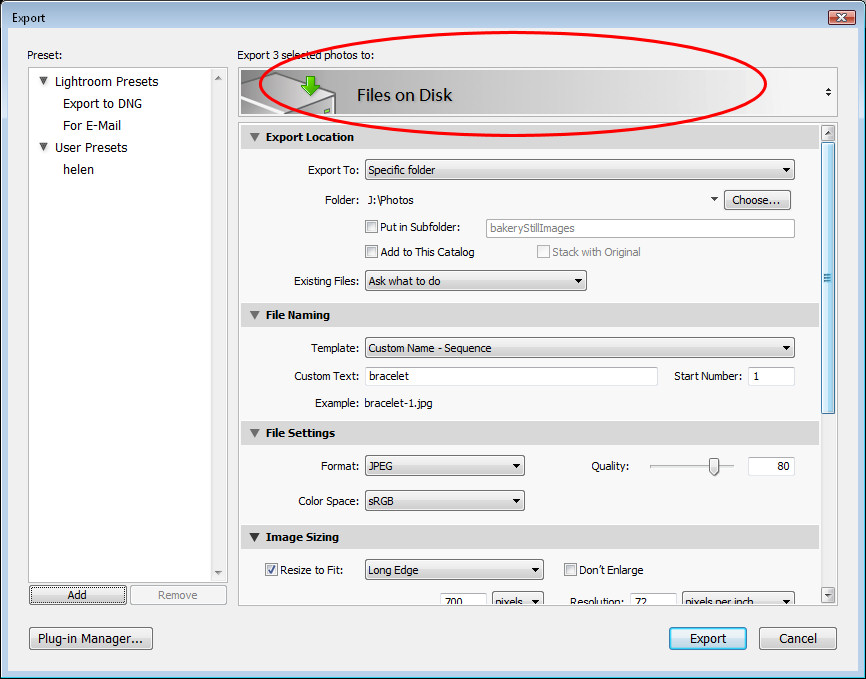Click the settings panel scrollbar thumb
This screenshot has height=679, width=866.
tap(828, 277)
